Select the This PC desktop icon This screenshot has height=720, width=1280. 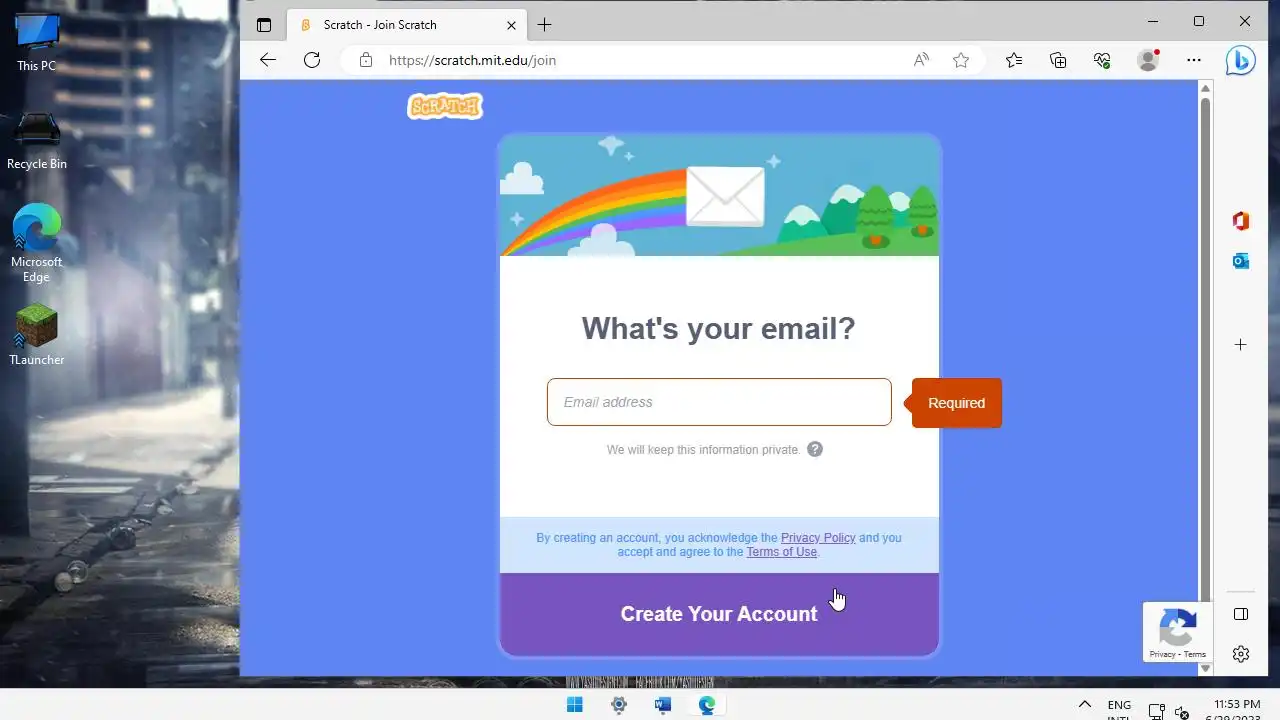click(x=37, y=43)
